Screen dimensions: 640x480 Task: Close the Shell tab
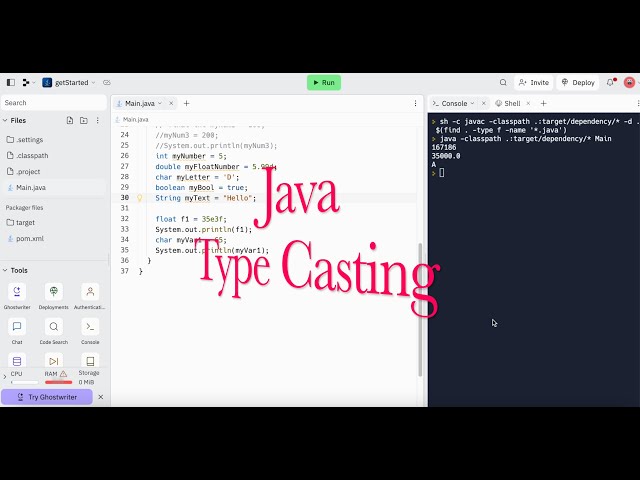(528, 104)
